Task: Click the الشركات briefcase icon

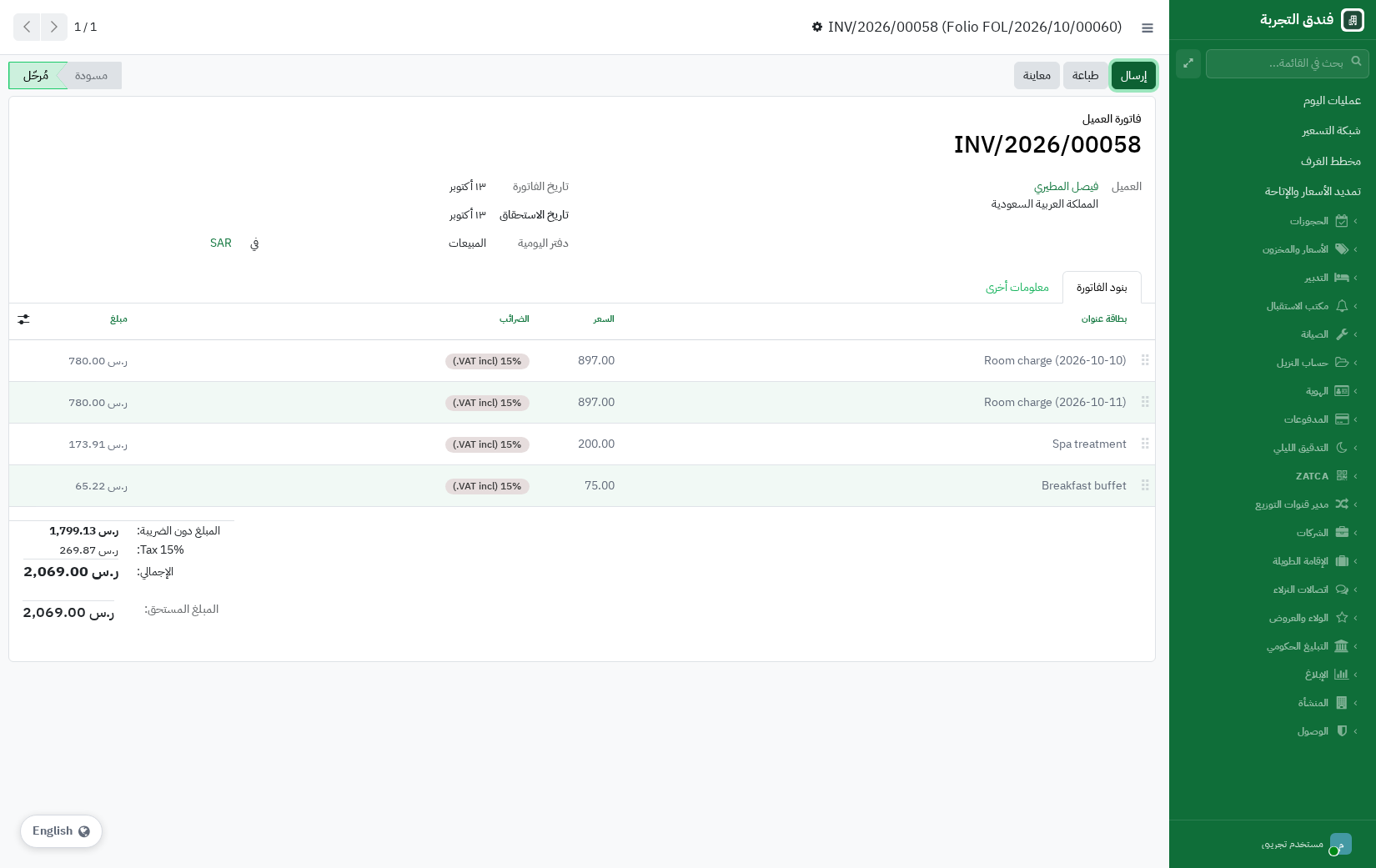Action: [x=1342, y=533]
